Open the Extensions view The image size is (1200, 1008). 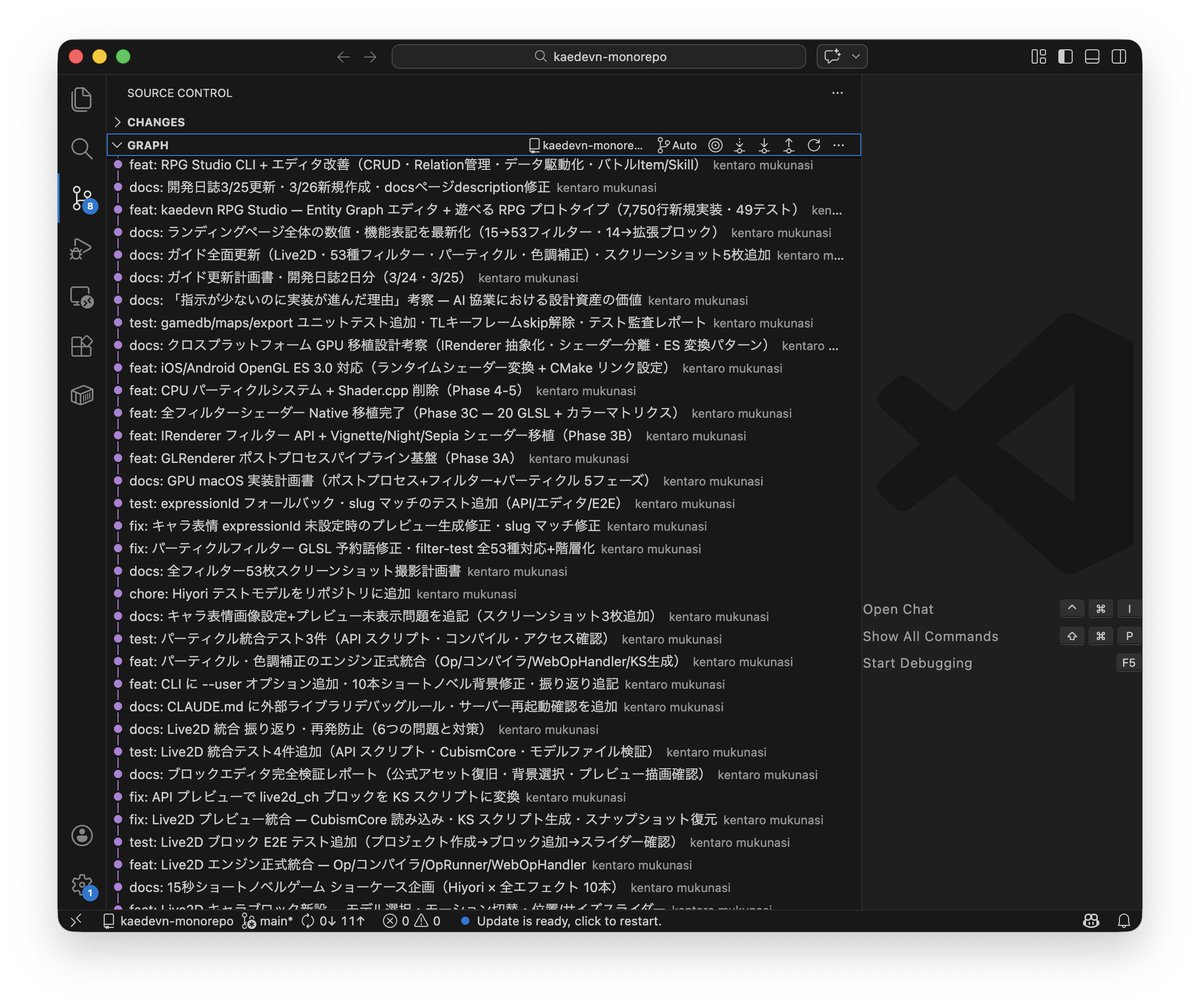point(82,346)
